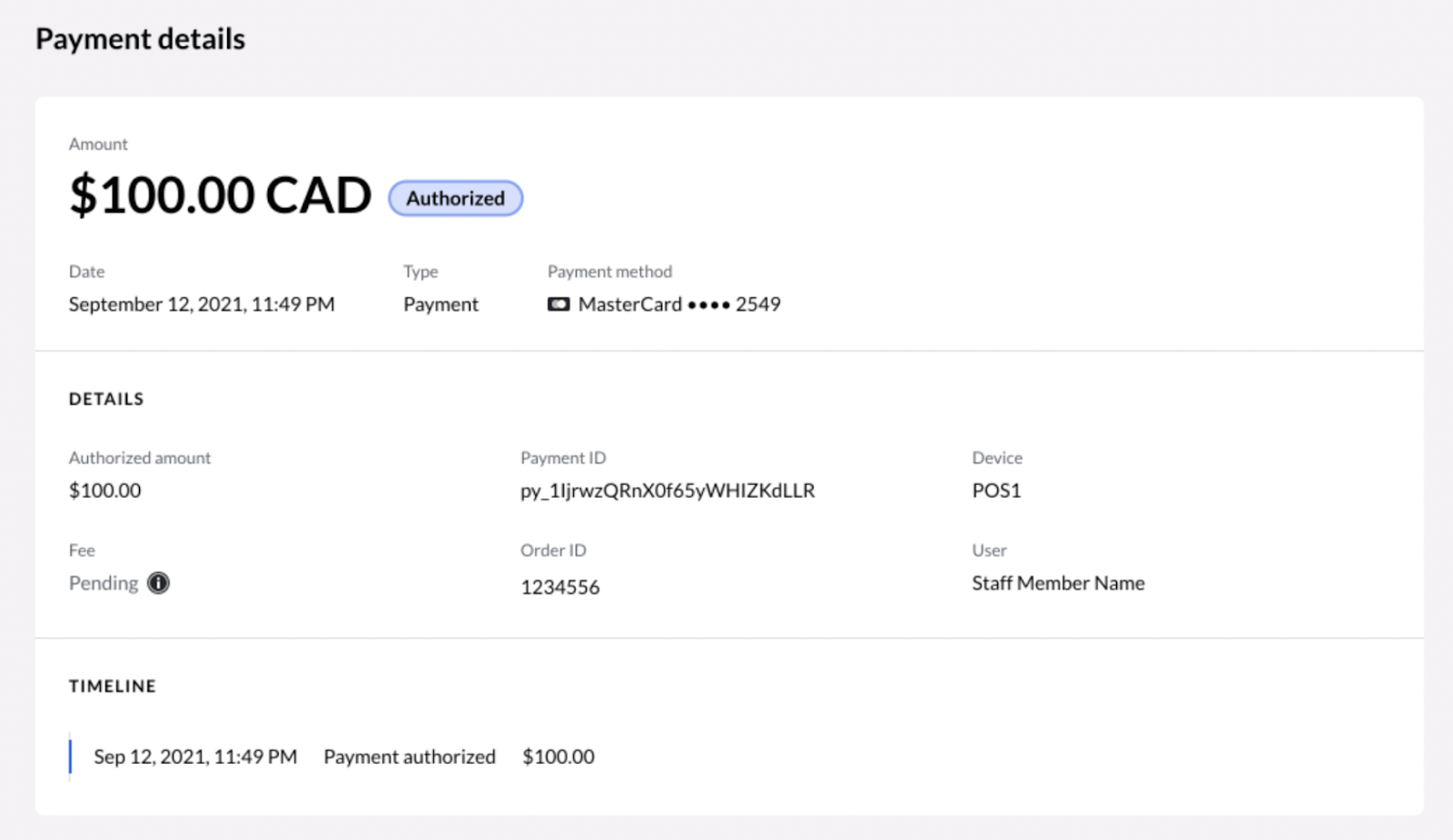Click the MasterCard payment method icon
Image resolution: width=1453 pixels, height=840 pixels.
(558, 304)
